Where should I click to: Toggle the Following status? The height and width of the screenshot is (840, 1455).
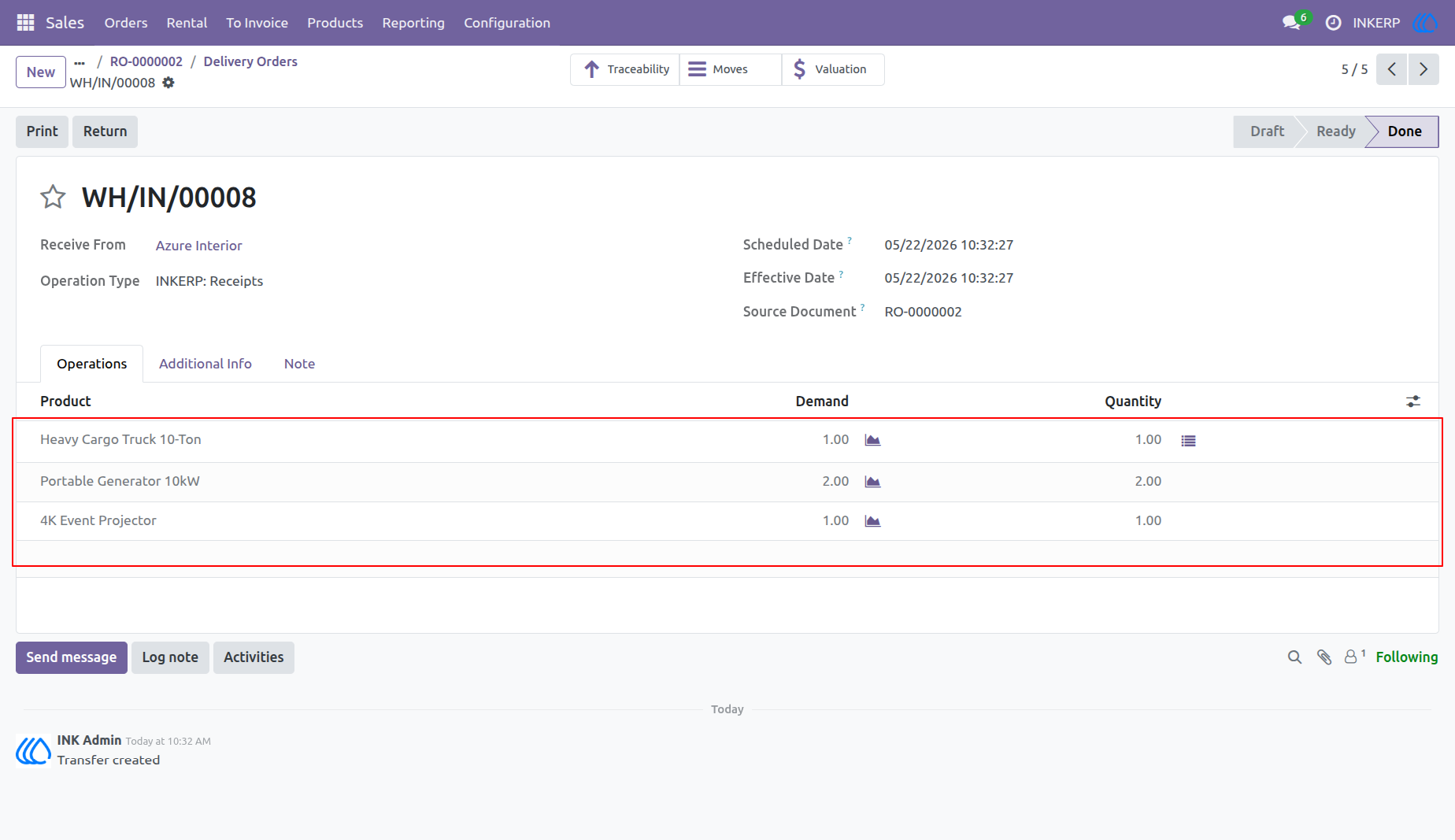[x=1406, y=657]
